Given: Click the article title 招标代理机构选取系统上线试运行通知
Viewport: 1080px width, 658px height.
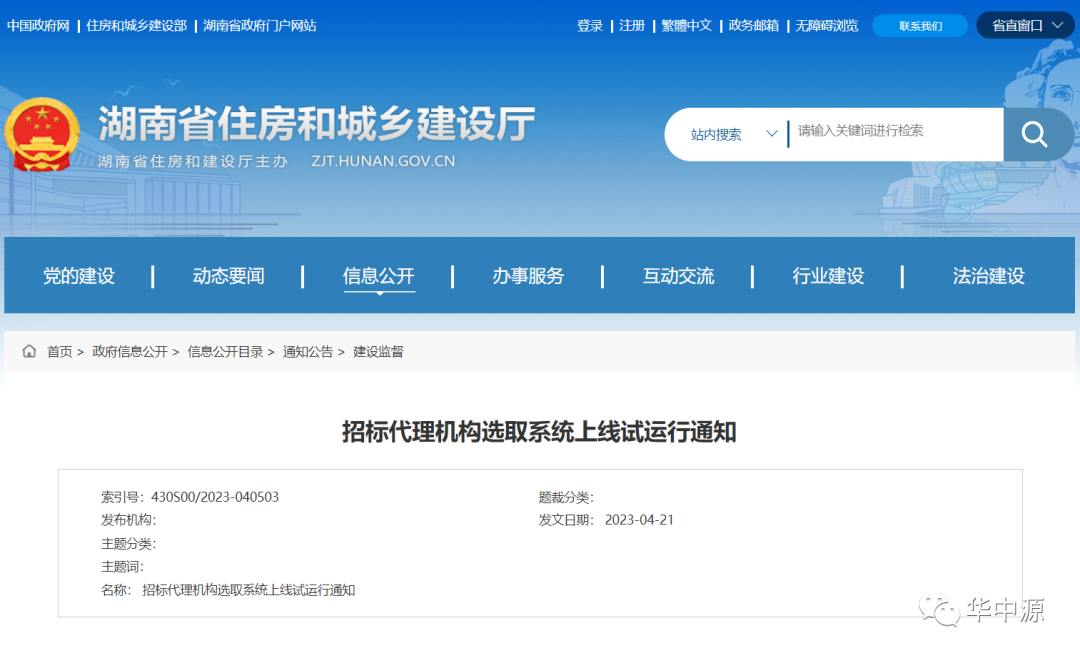Looking at the screenshot, I should pyautogui.click(x=539, y=432).
